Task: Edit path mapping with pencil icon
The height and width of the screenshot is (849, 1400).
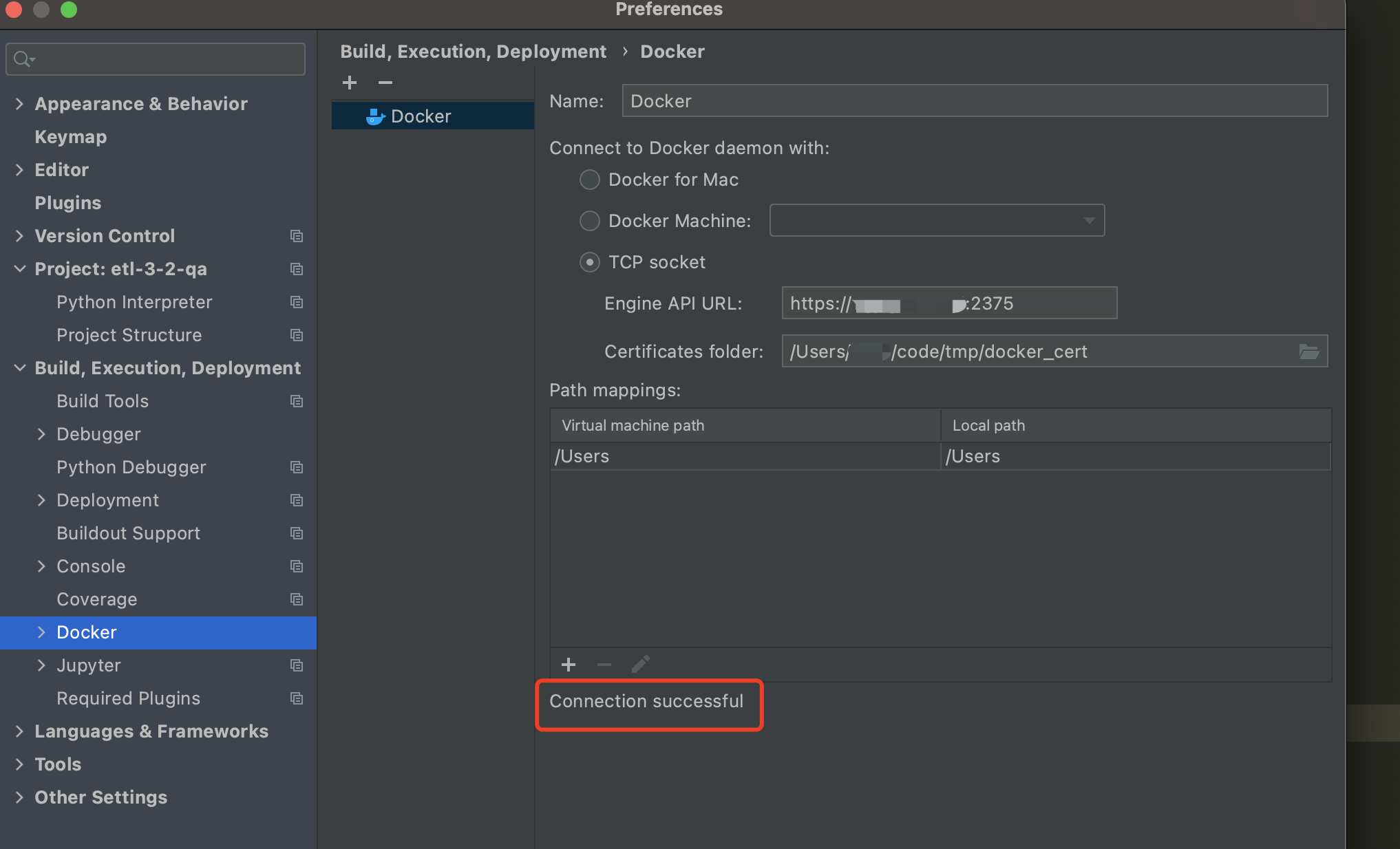Action: click(x=640, y=665)
